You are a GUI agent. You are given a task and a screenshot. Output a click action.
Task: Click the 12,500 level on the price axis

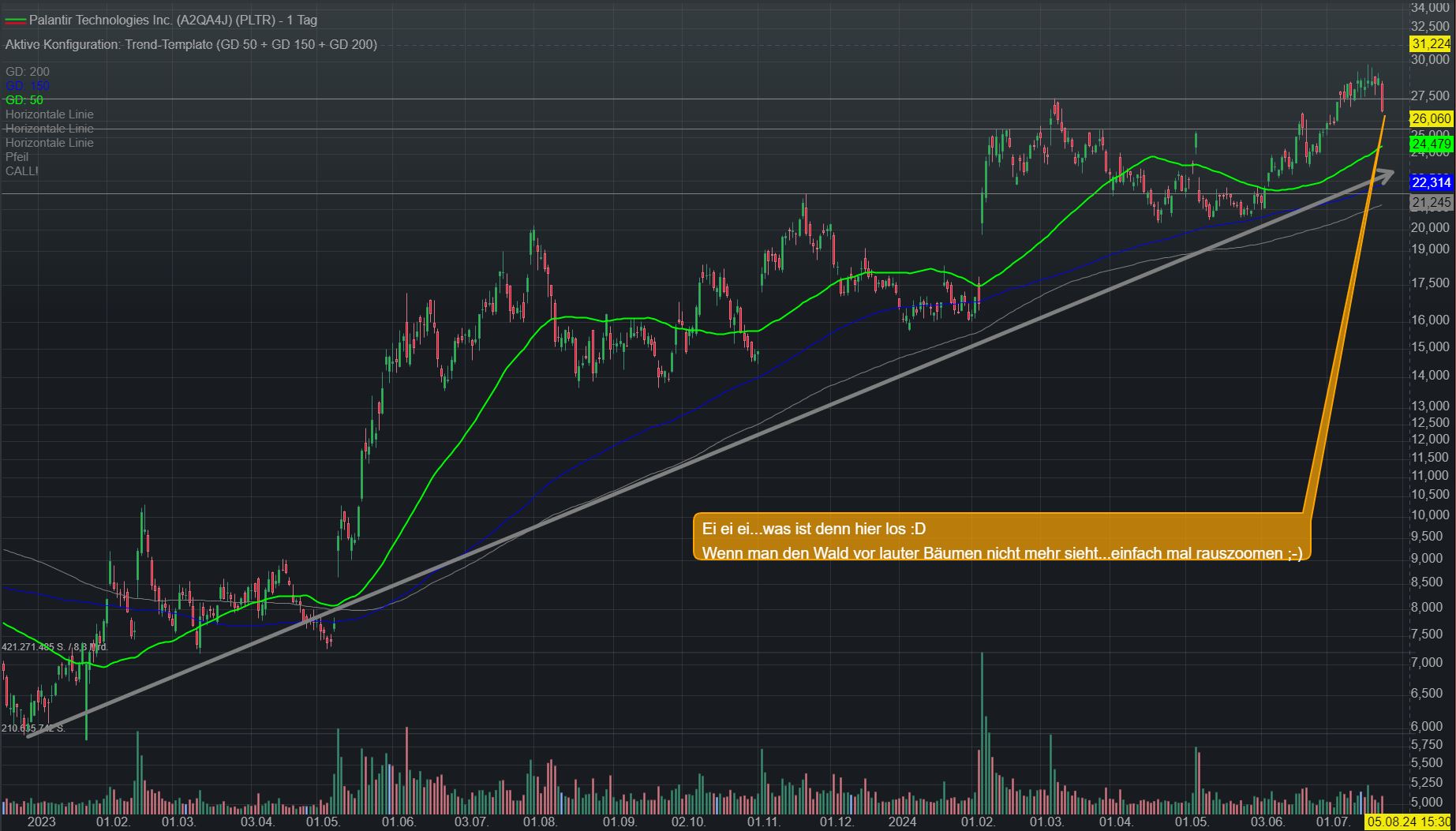[x=1430, y=422]
